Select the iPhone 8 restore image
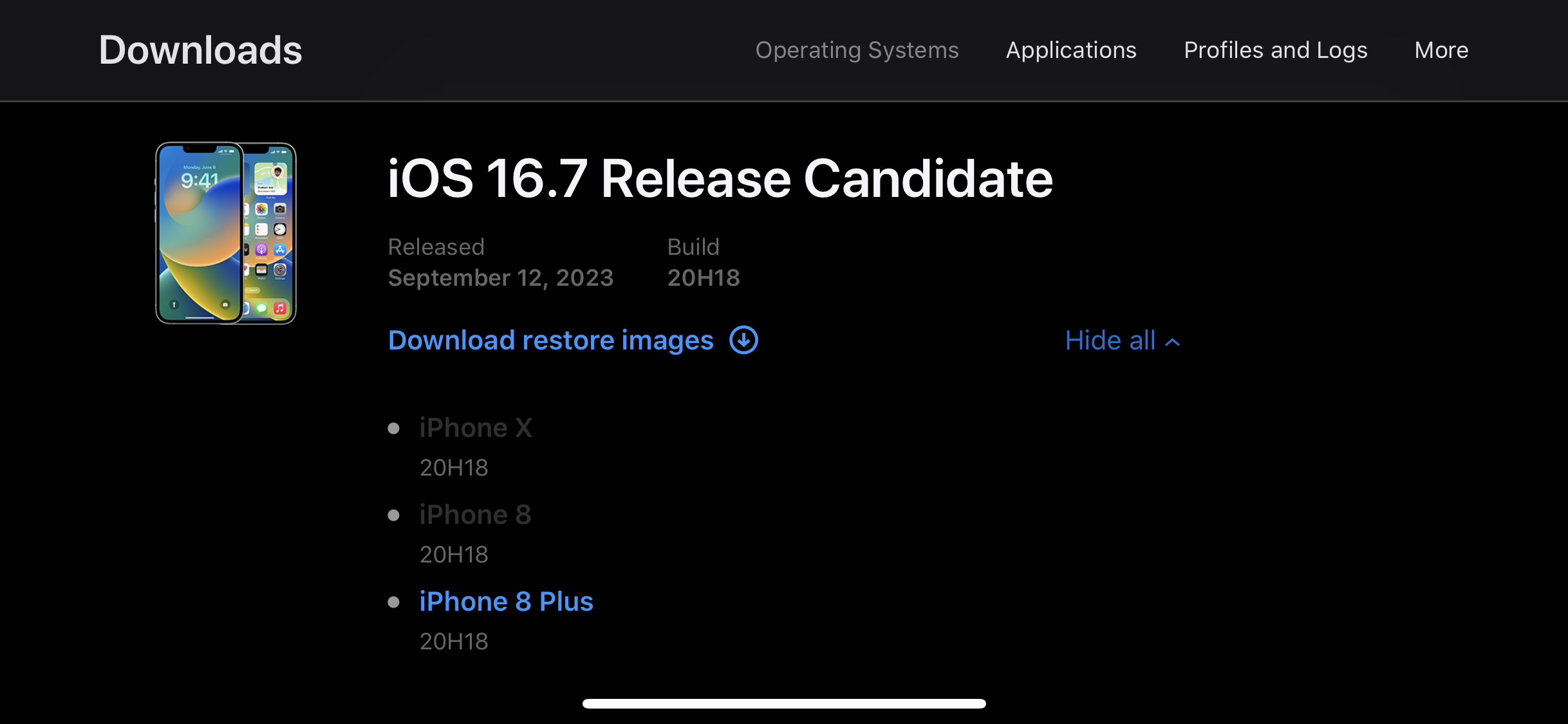The width and height of the screenshot is (1568, 724). click(x=475, y=515)
